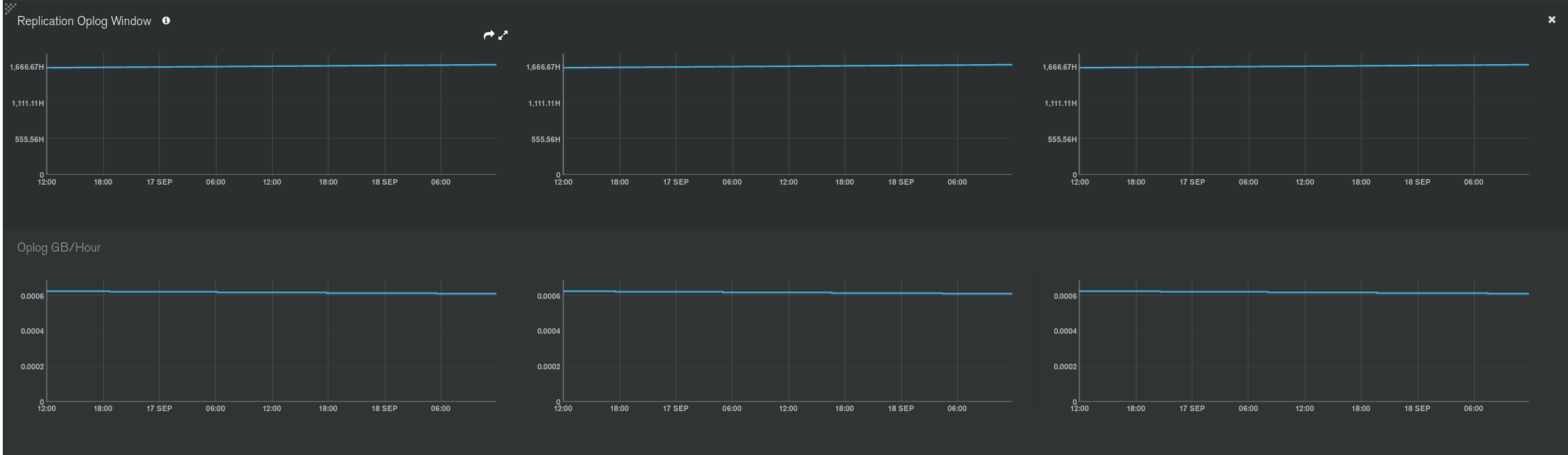Click 0.0004 axis label on middle Oplog GB/Hour chart
Screen dimensions: 1568x455
click(548, 331)
